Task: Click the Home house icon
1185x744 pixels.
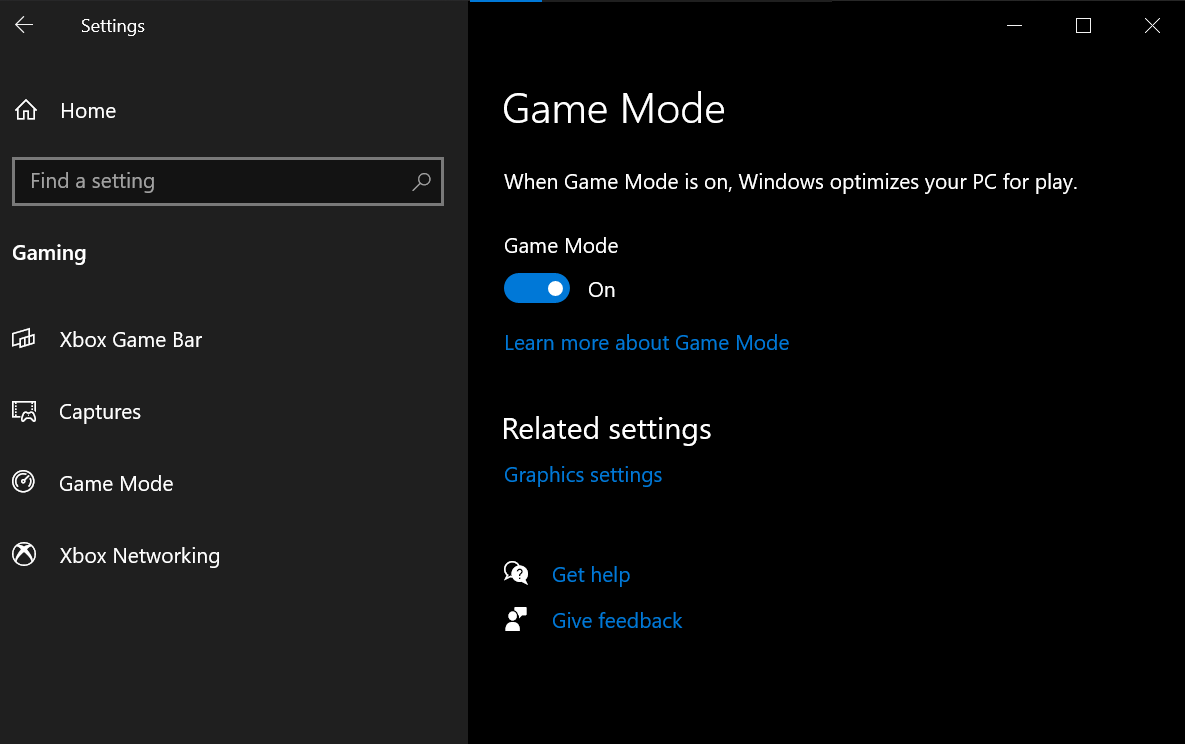Action: (26, 110)
